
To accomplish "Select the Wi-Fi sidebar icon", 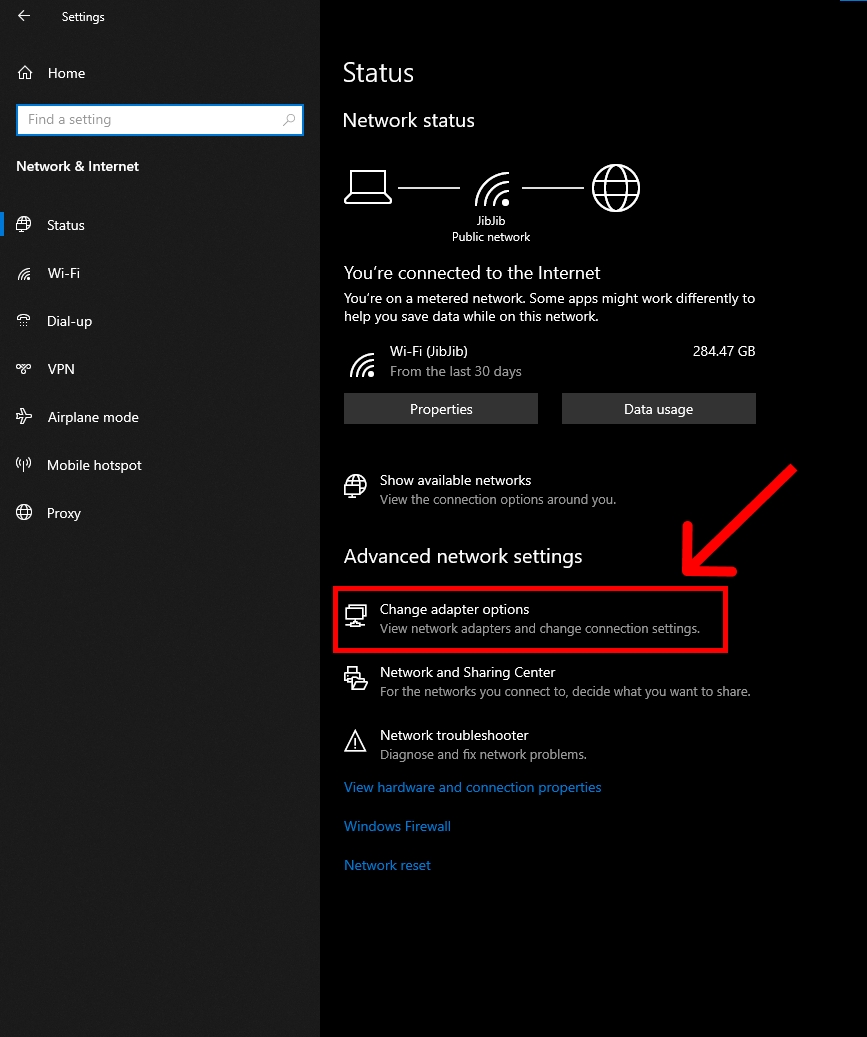I will [x=24, y=273].
